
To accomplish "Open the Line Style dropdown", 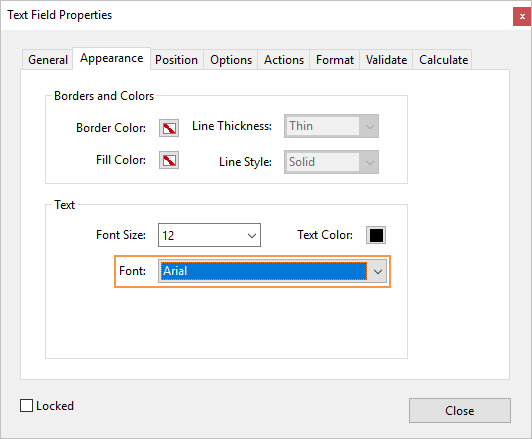I will (x=331, y=162).
